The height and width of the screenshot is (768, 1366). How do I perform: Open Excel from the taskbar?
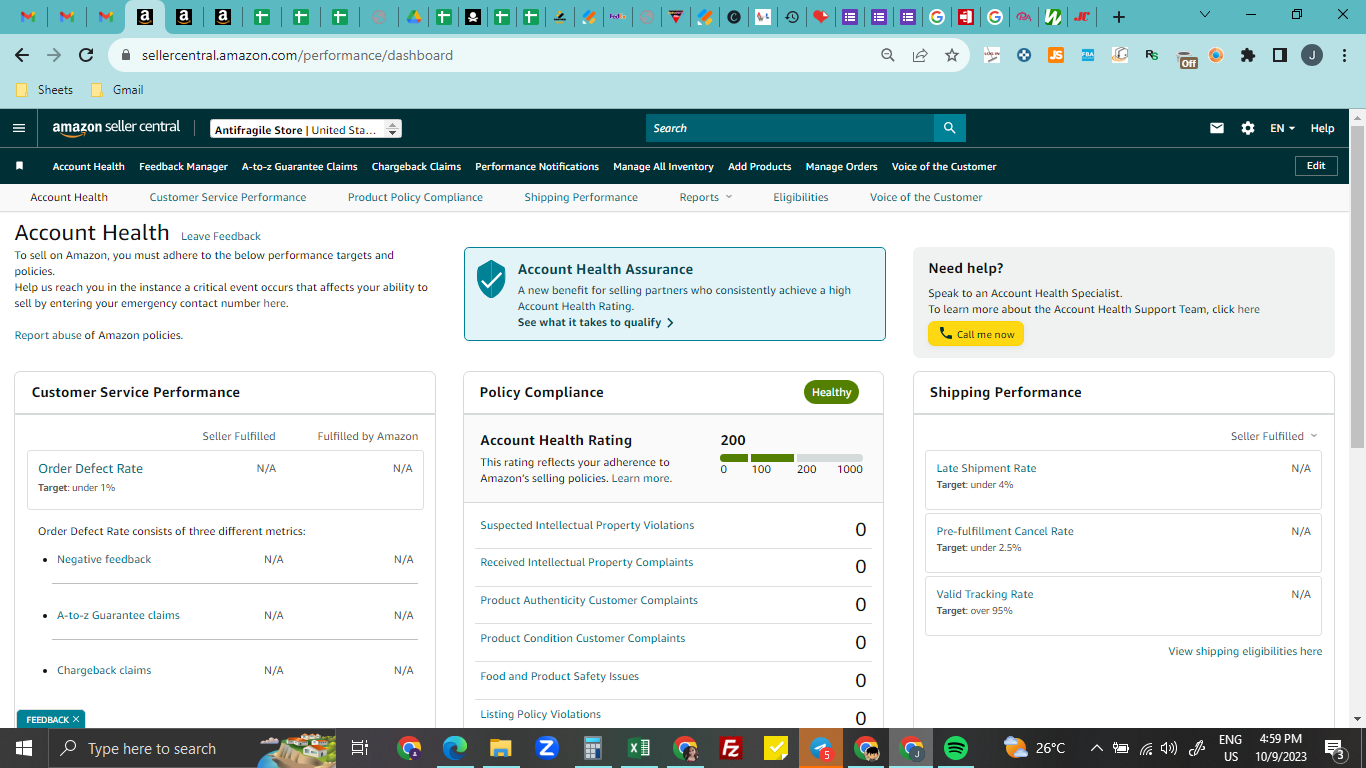tap(639, 748)
